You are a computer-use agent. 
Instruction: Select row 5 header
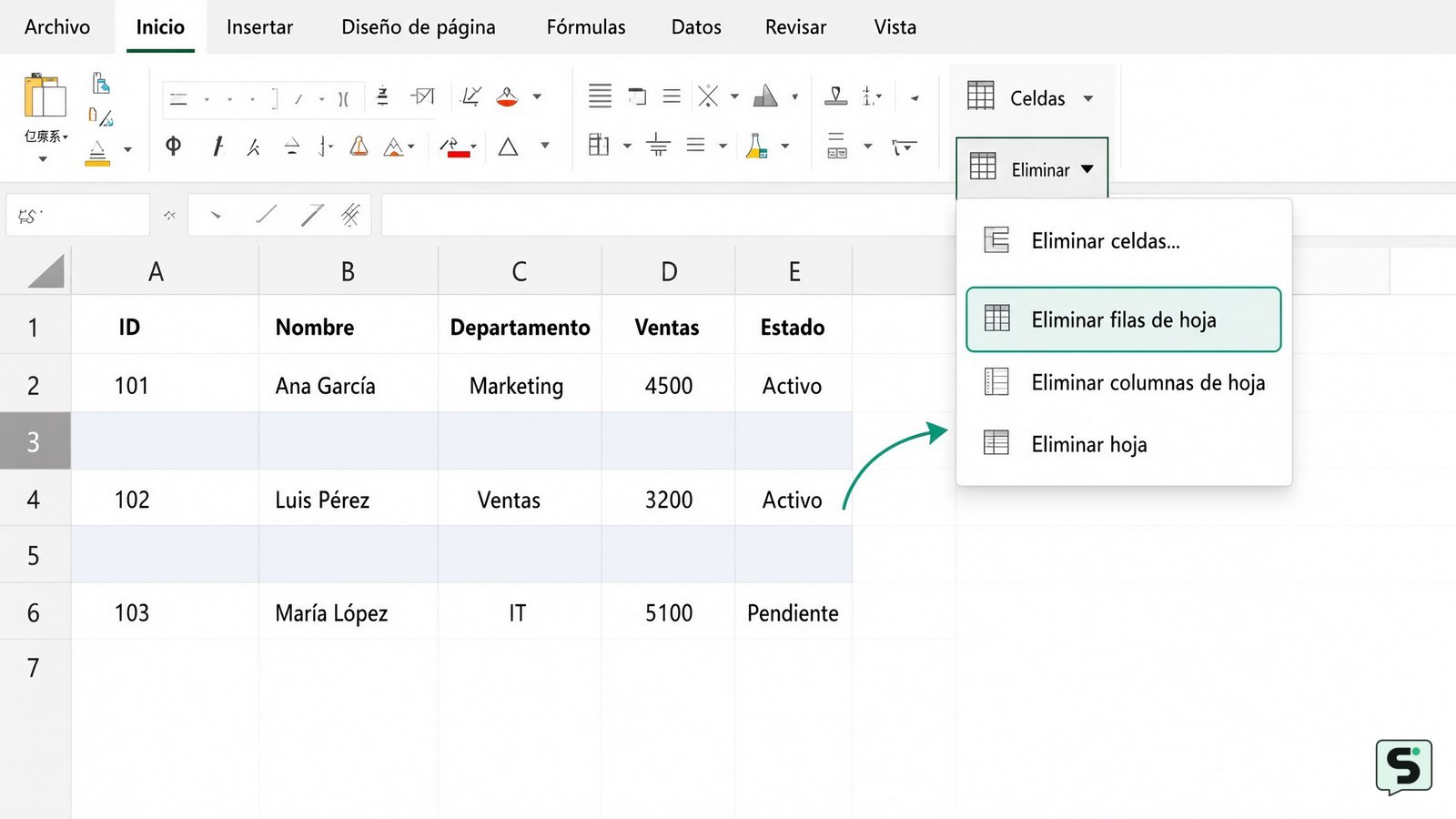35,555
